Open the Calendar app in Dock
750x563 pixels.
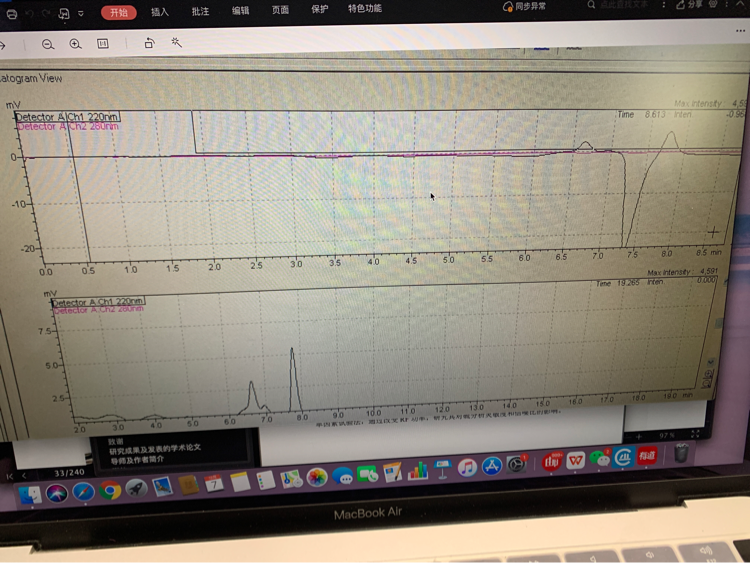(214, 484)
